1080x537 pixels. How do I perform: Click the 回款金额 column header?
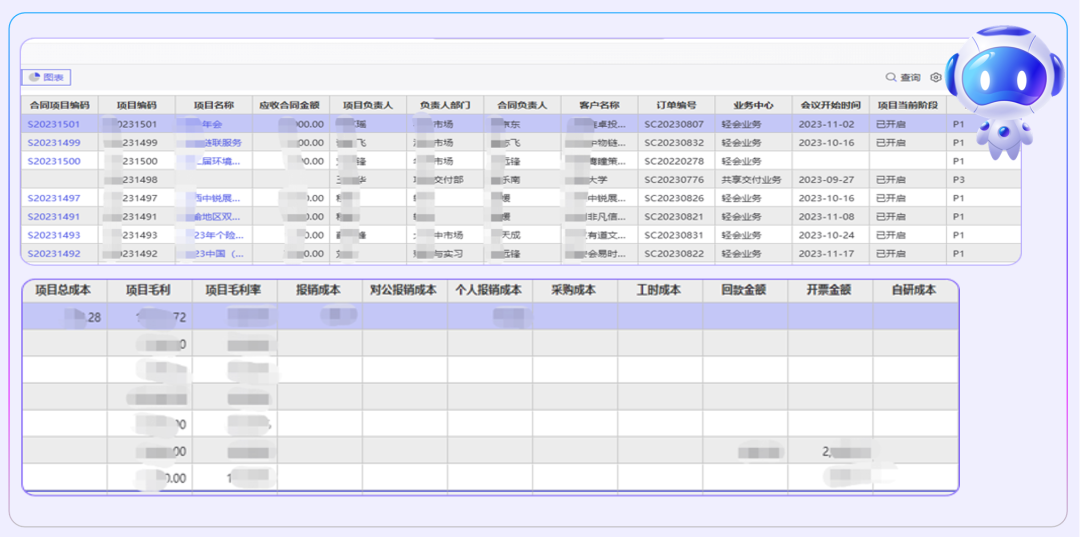pos(744,290)
